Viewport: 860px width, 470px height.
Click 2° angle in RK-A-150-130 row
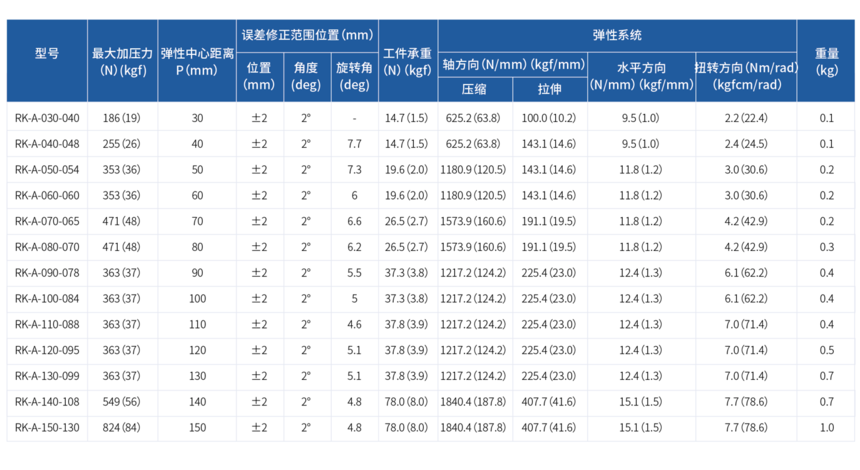(306, 427)
